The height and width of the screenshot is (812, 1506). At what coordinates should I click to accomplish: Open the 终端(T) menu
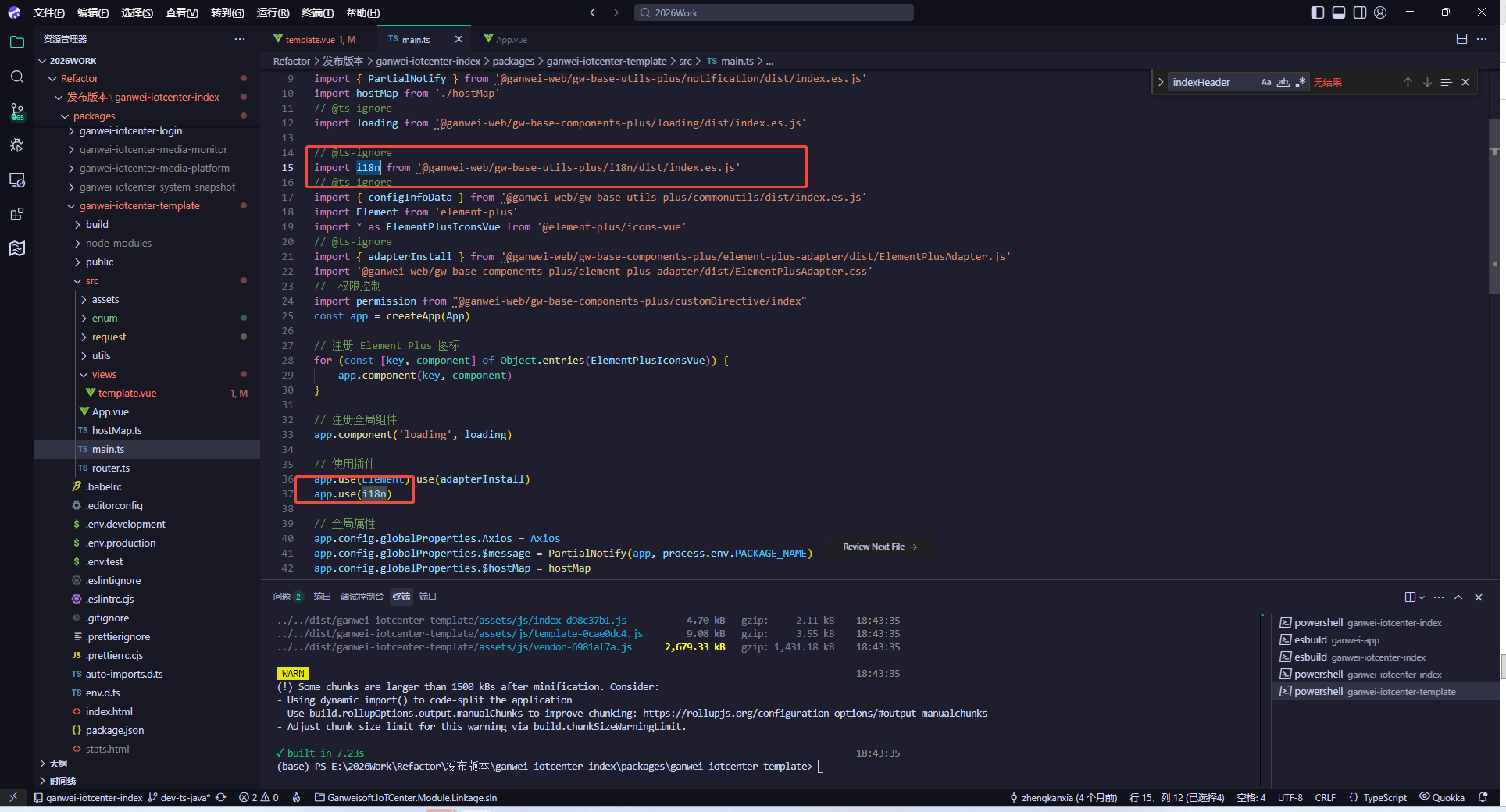pyautogui.click(x=317, y=12)
